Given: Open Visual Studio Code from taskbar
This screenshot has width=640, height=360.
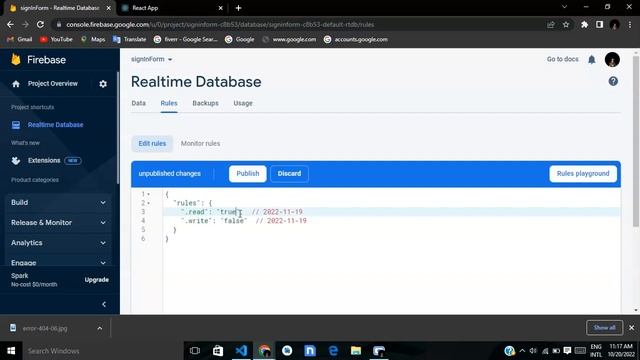Looking at the screenshot, I should [x=241, y=351].
